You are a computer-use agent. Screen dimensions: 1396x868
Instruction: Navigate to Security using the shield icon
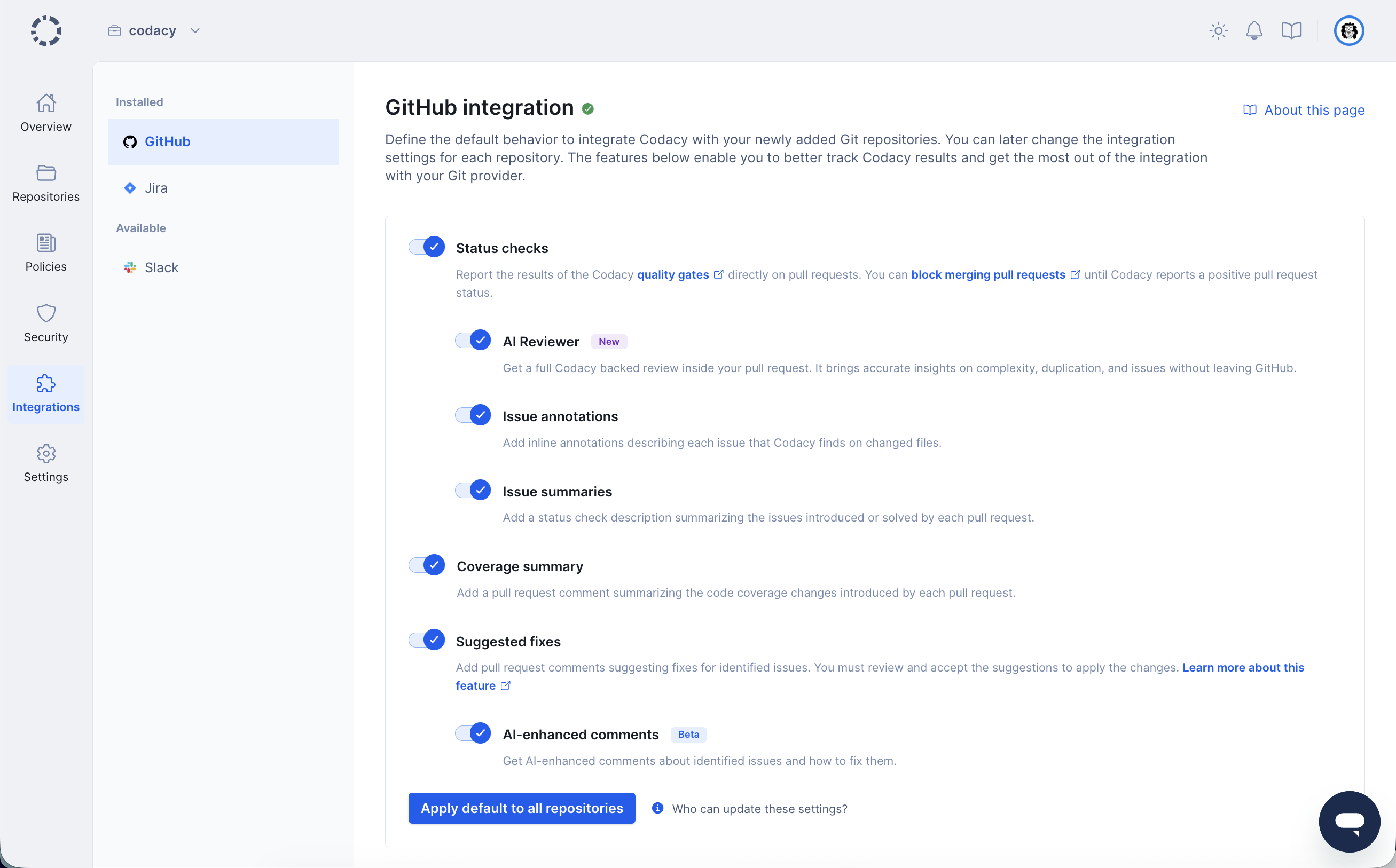click(46, 322)
